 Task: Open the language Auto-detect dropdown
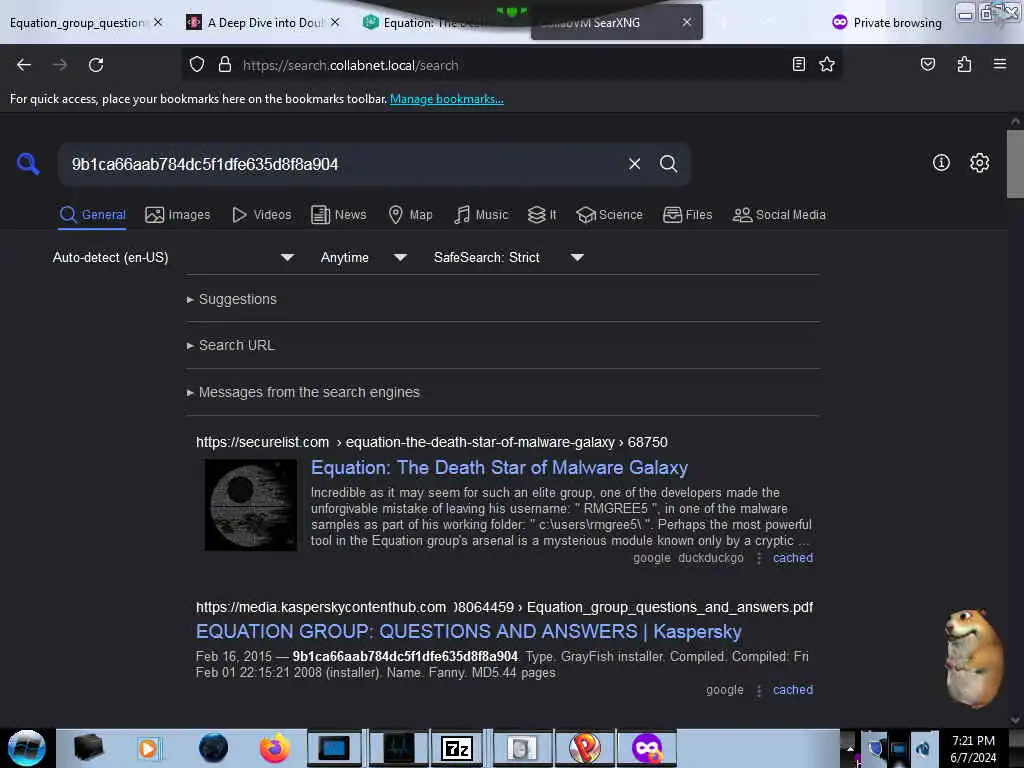[173, 257]
